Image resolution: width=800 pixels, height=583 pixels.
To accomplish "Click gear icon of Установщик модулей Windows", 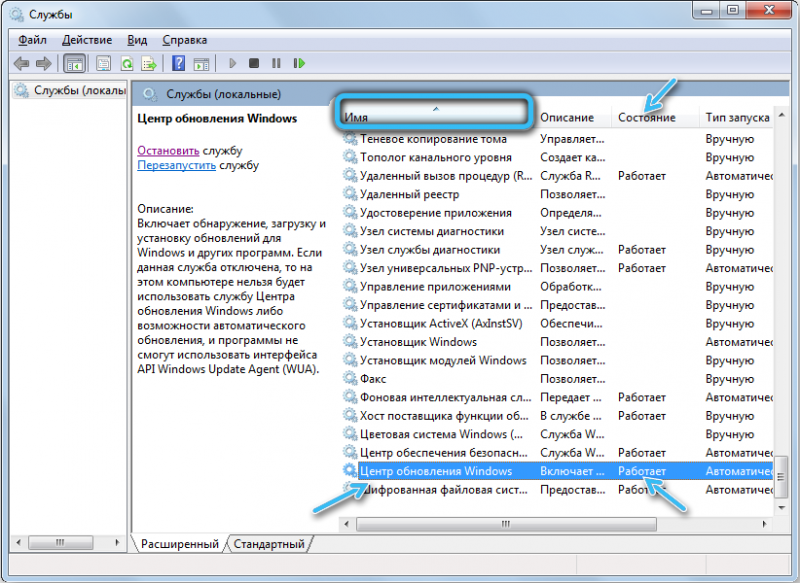I will [349, 360].
